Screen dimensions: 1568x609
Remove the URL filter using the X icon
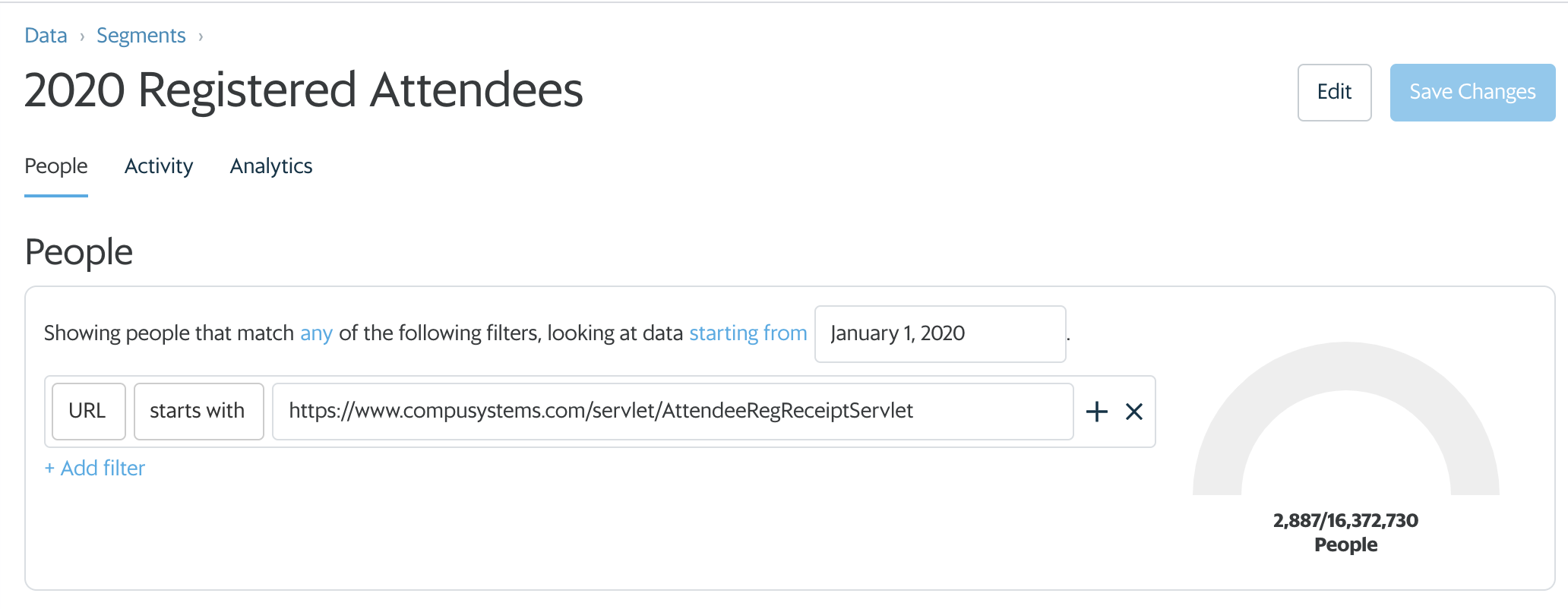tap(1134, 412)
